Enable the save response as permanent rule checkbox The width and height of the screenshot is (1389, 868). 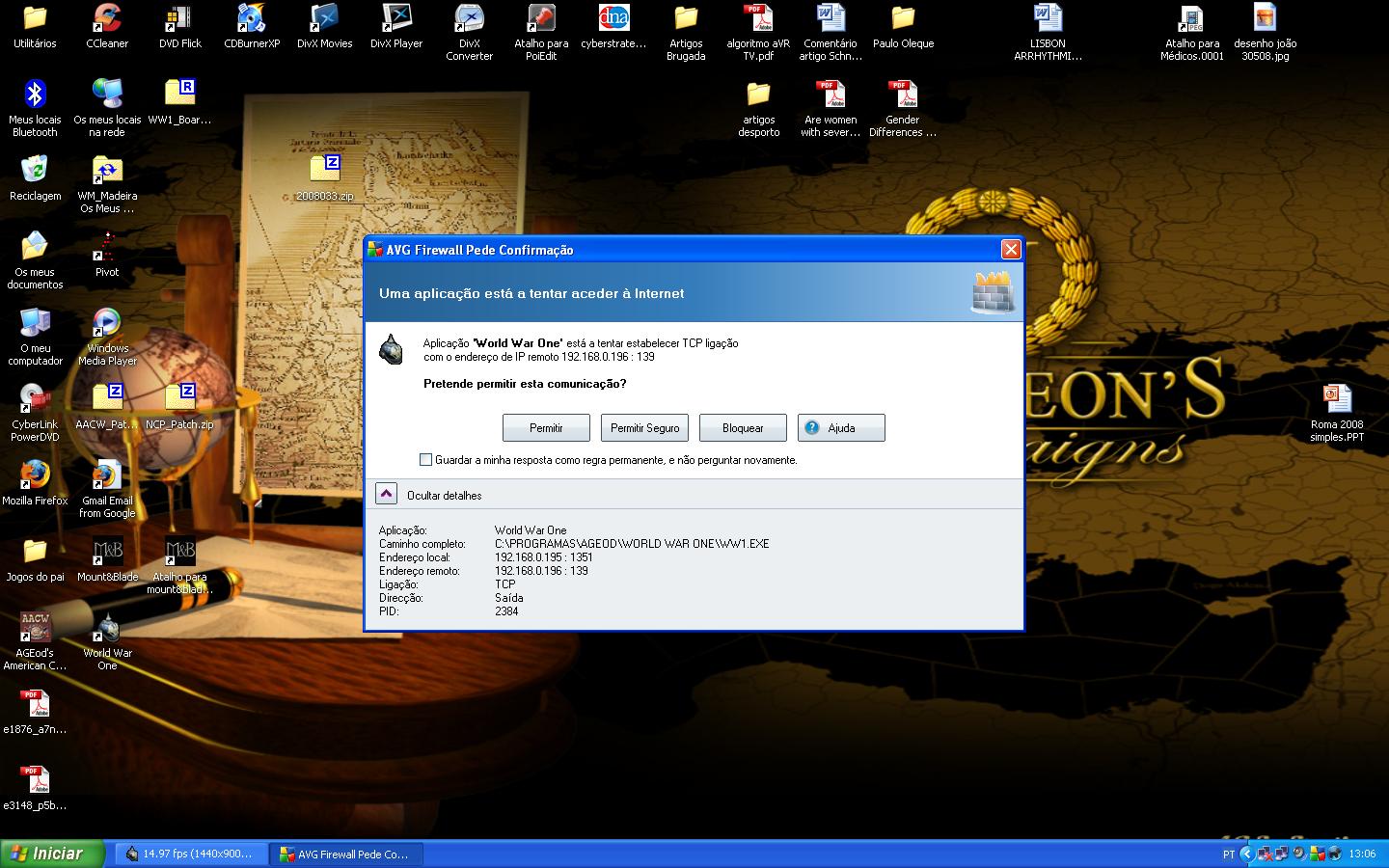[x=425, y=460]
